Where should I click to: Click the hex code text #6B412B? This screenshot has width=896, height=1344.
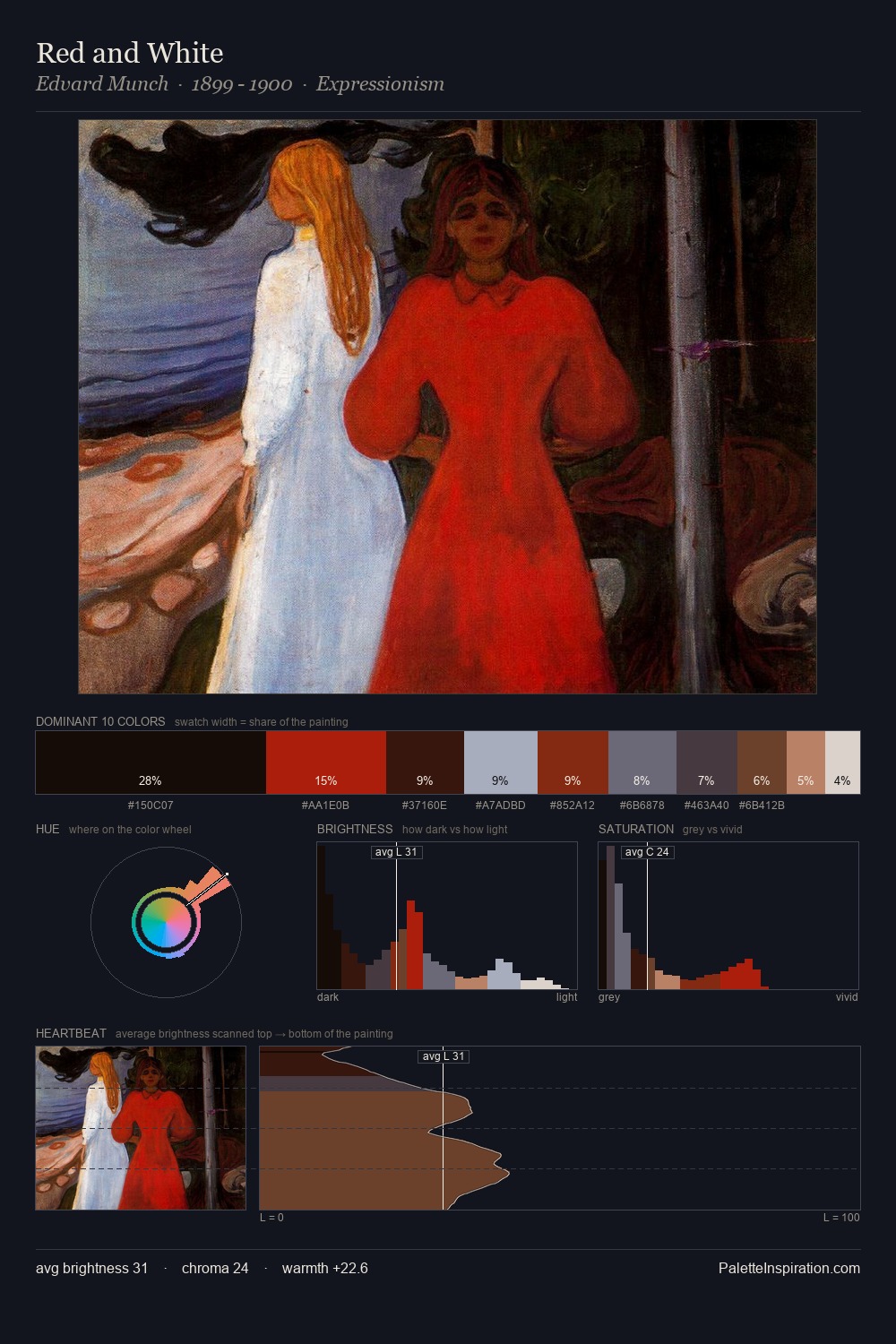(762, 806)
